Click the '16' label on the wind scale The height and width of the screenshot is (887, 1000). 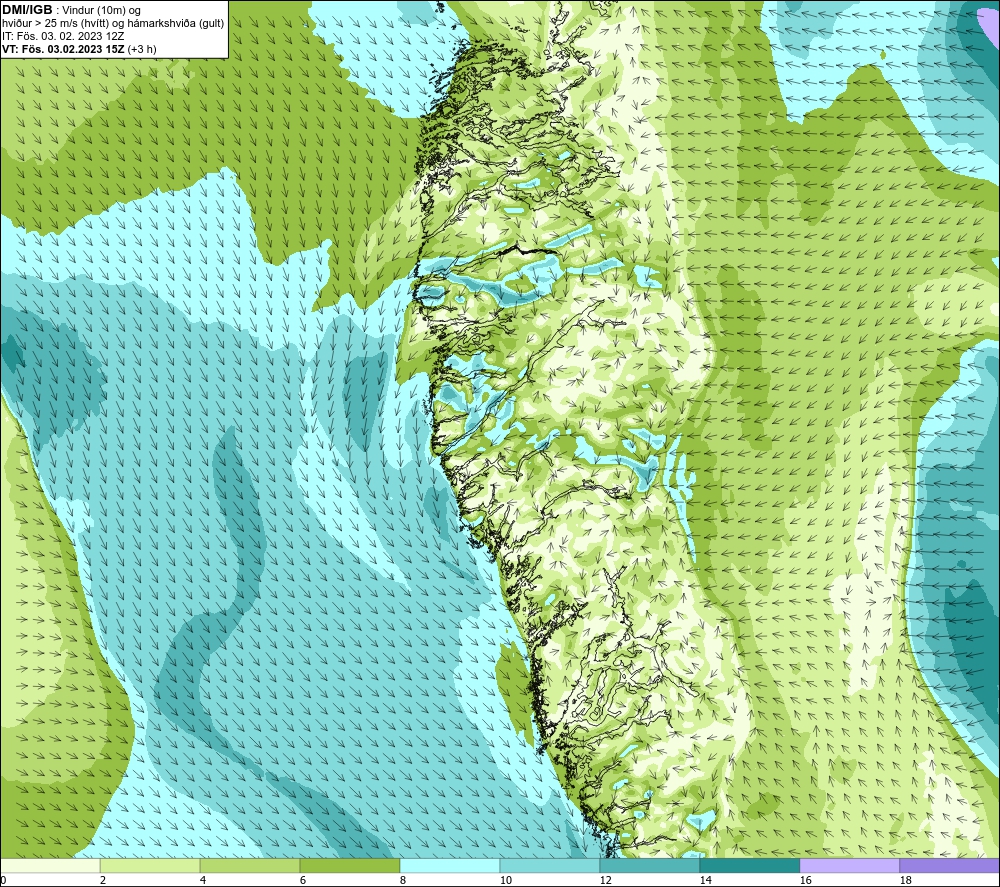805,881
